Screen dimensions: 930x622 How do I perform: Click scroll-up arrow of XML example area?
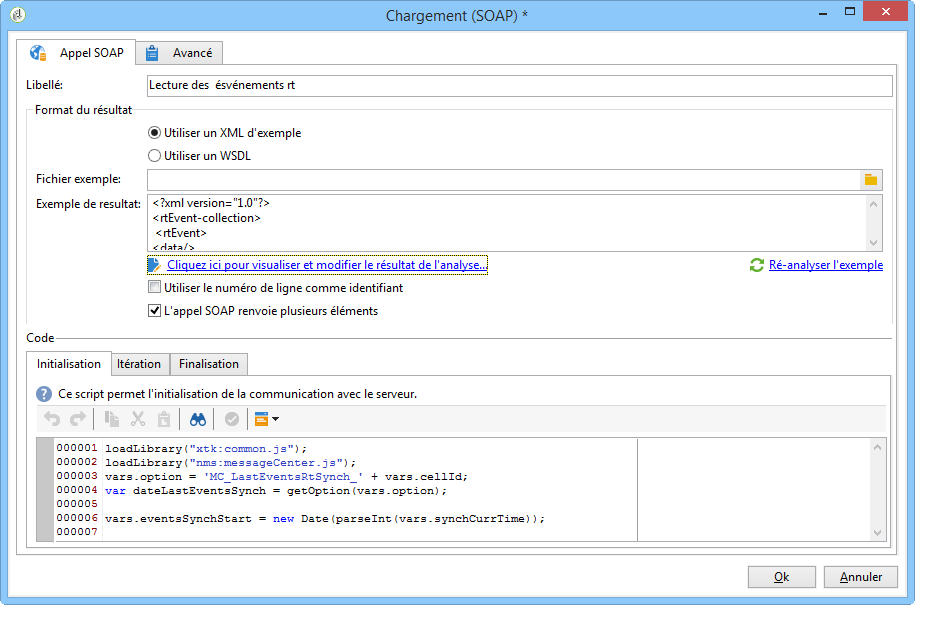pyautogui.click(x=874, y=204)
